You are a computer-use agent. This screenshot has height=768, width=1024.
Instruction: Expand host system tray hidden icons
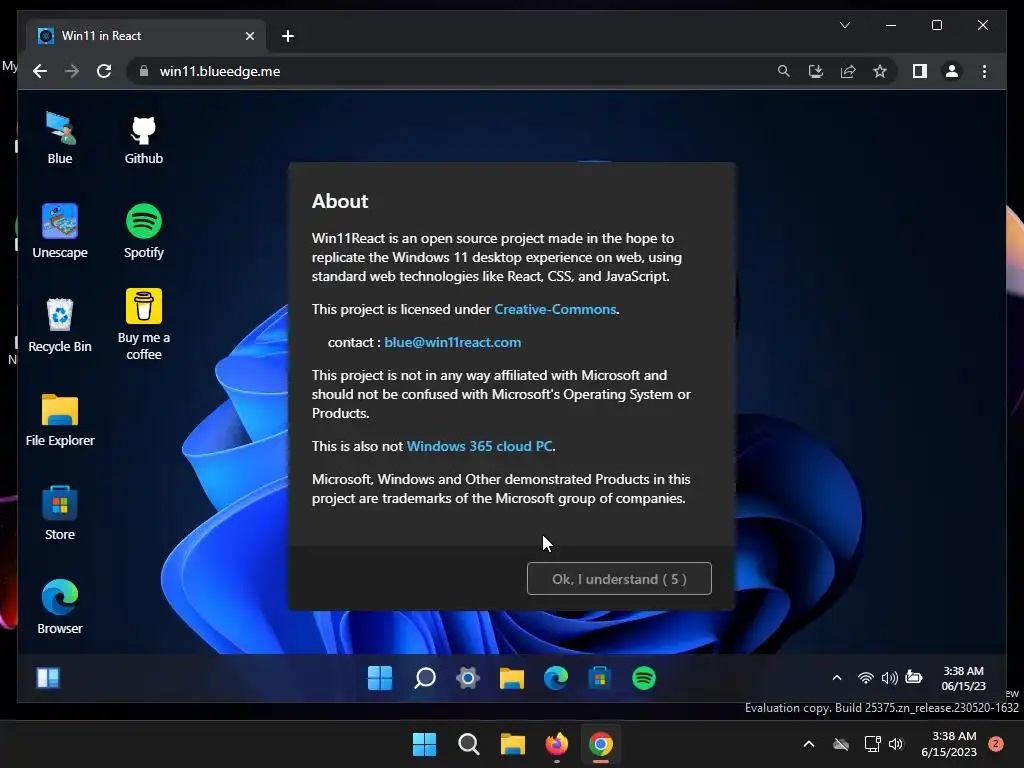[x=808, y=744]
